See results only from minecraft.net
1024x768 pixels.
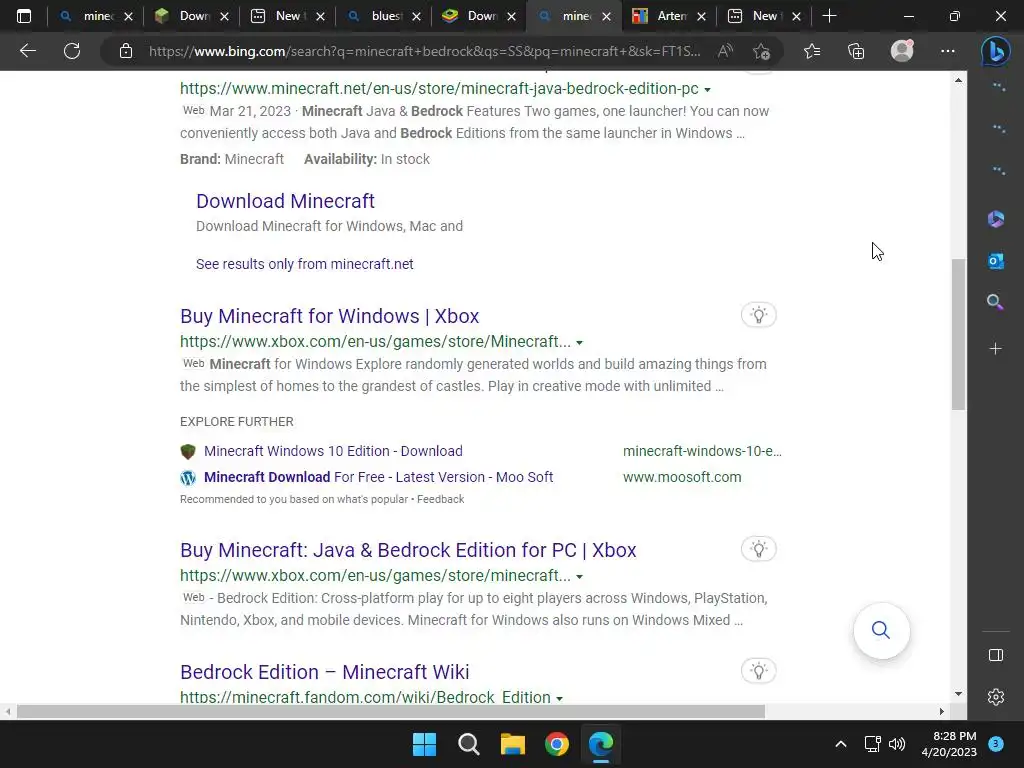[304, 264]
